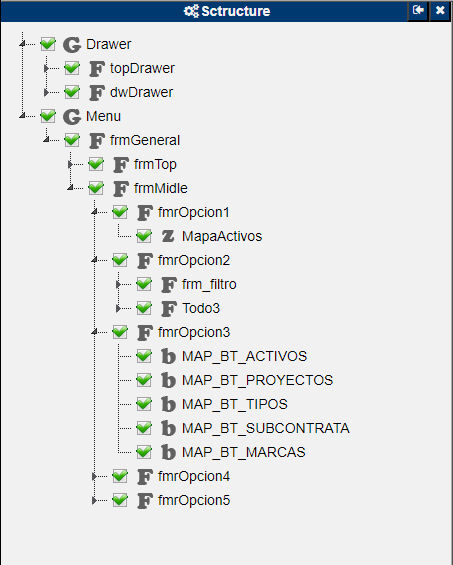Click the Z icon beside MapaActivos
Screen dimensions: 453x565
tap(168, 236)
